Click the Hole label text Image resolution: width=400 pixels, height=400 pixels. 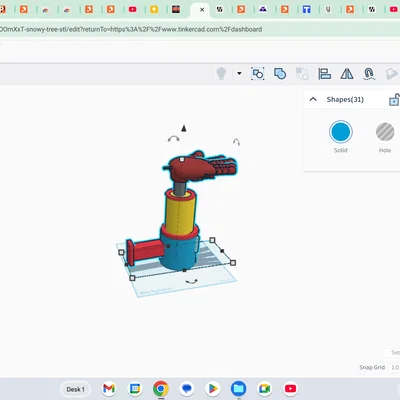pyautogui.click(x=385, y=150)
